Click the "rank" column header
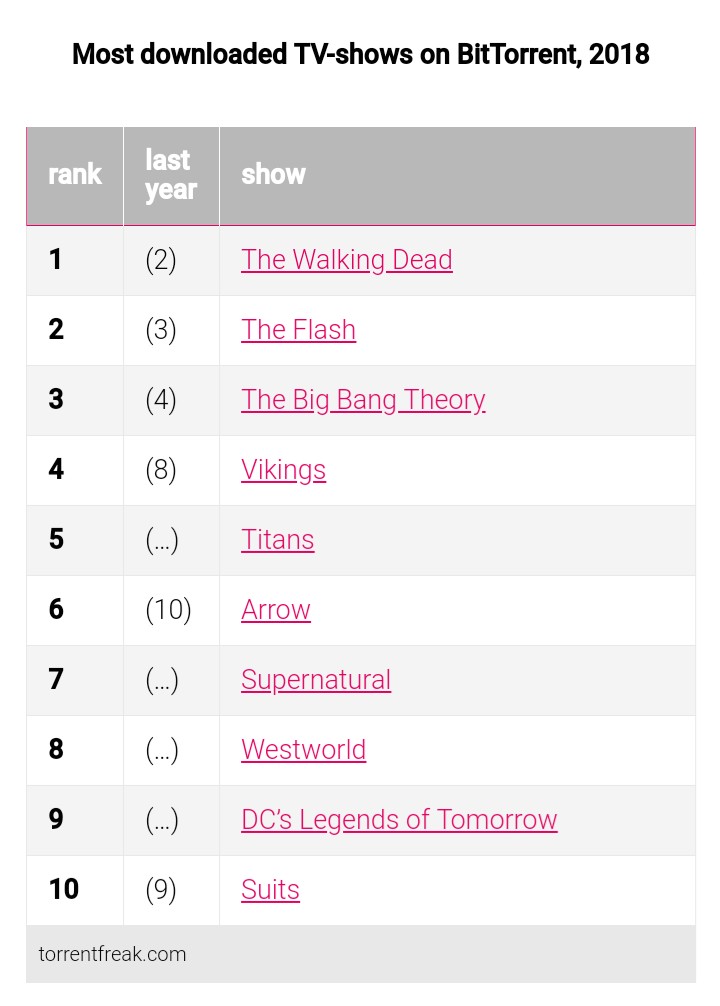The height and width of the screenshot is (1006, 720). coord(75,175)
